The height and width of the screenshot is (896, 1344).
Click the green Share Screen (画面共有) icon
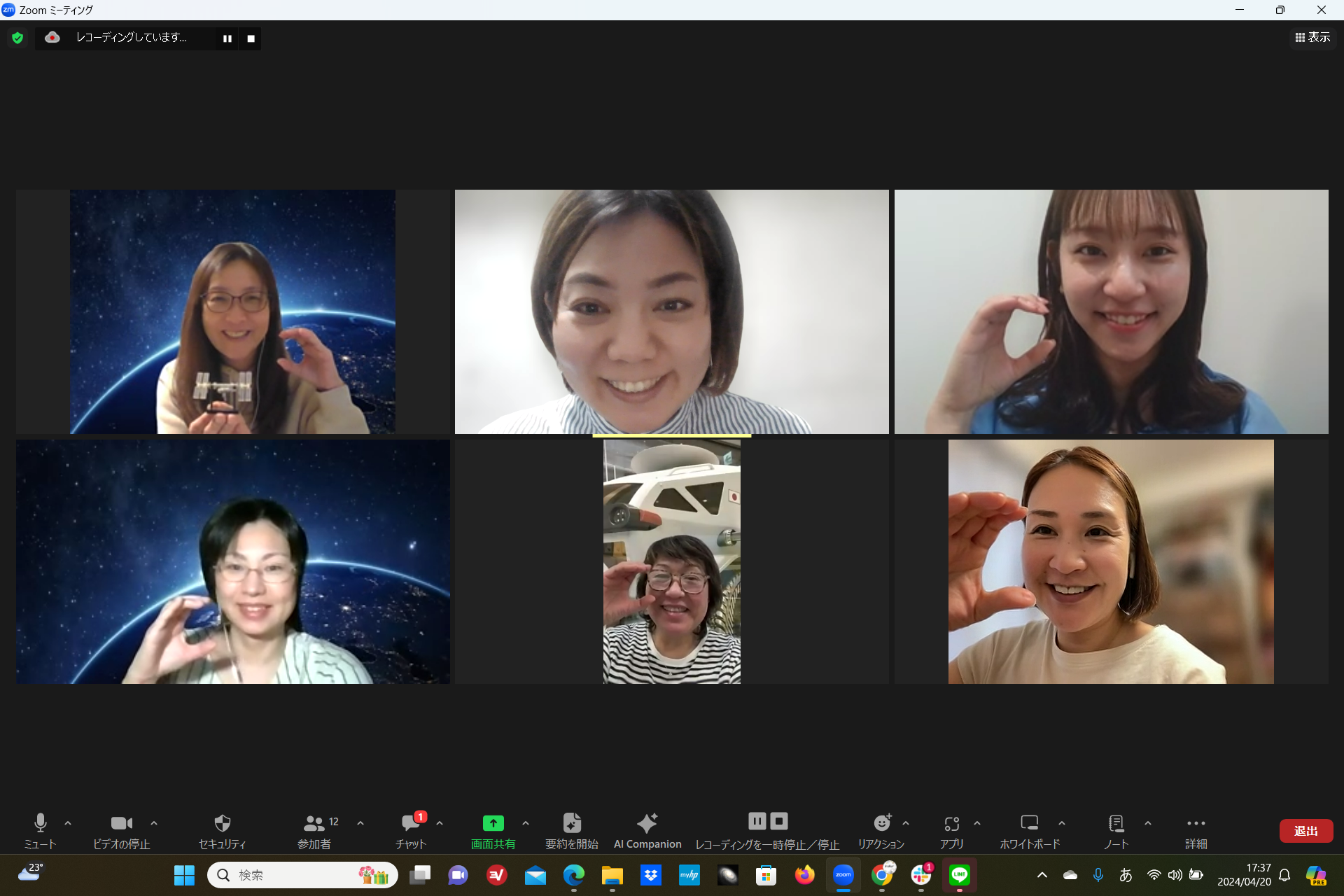click(493, 823)
